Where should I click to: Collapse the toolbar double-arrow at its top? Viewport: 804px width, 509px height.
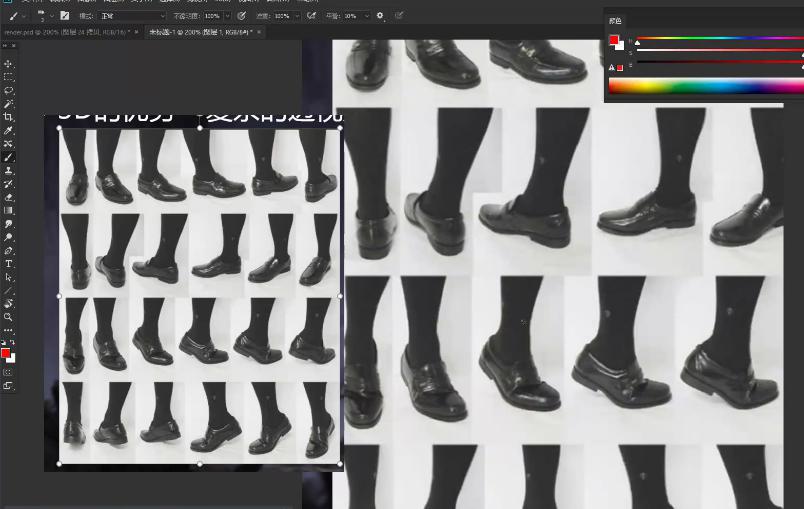pos(6,46)
